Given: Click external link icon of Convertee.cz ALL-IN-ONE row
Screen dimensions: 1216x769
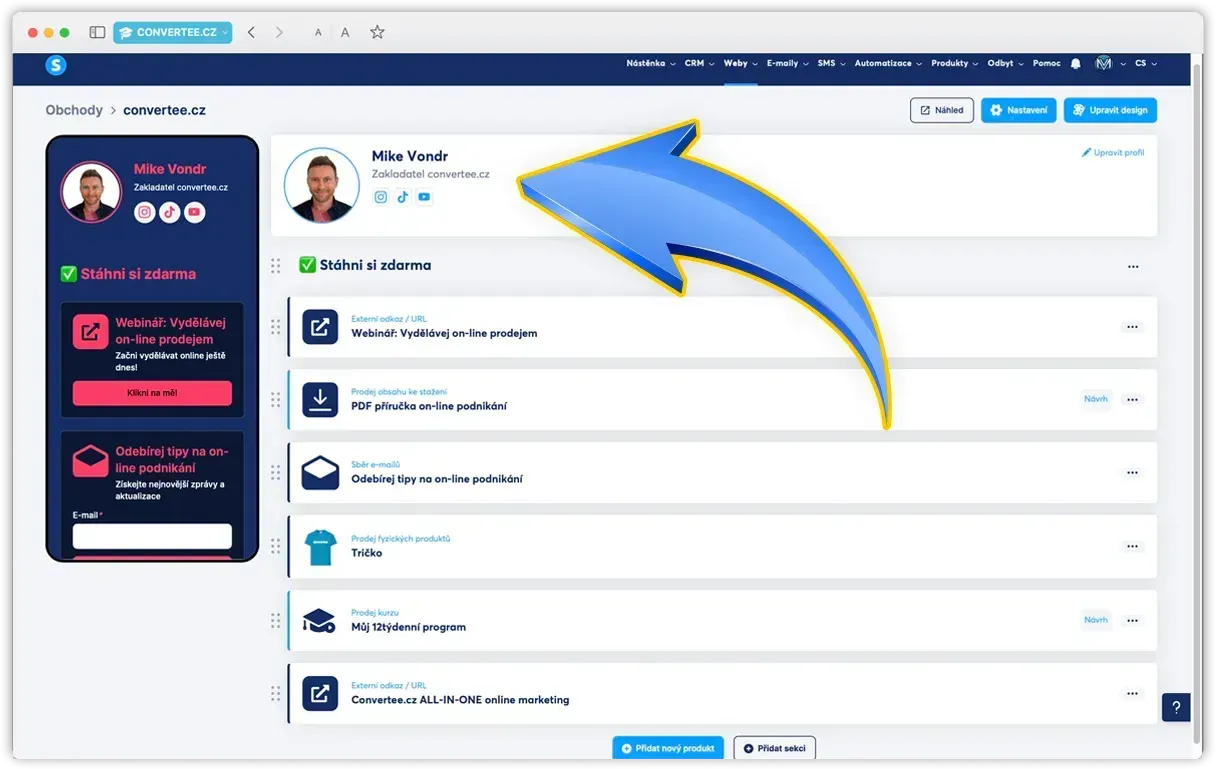Looking at the screenshot, I should coord(320,693).
